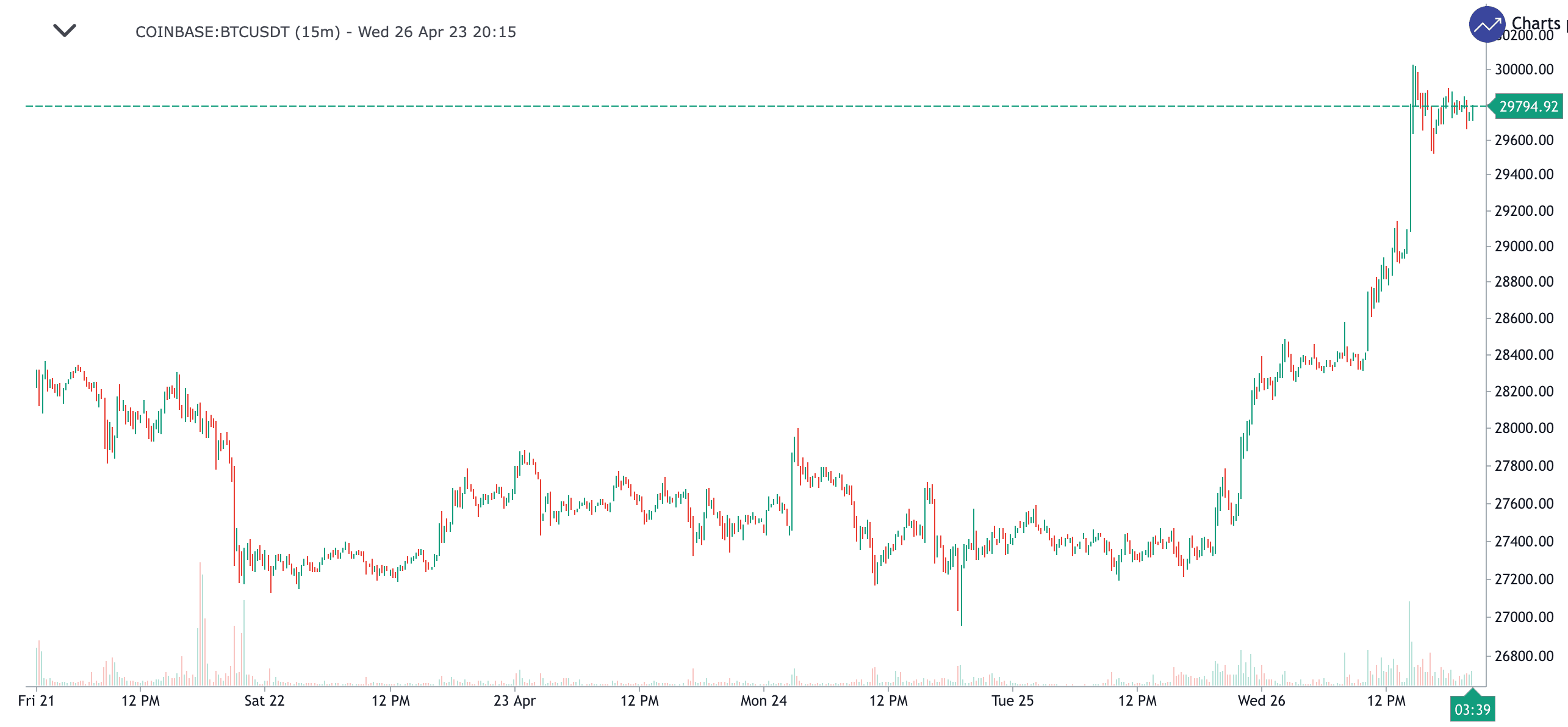Click the 30000.00 price axis label

(x=1523, y=70)
